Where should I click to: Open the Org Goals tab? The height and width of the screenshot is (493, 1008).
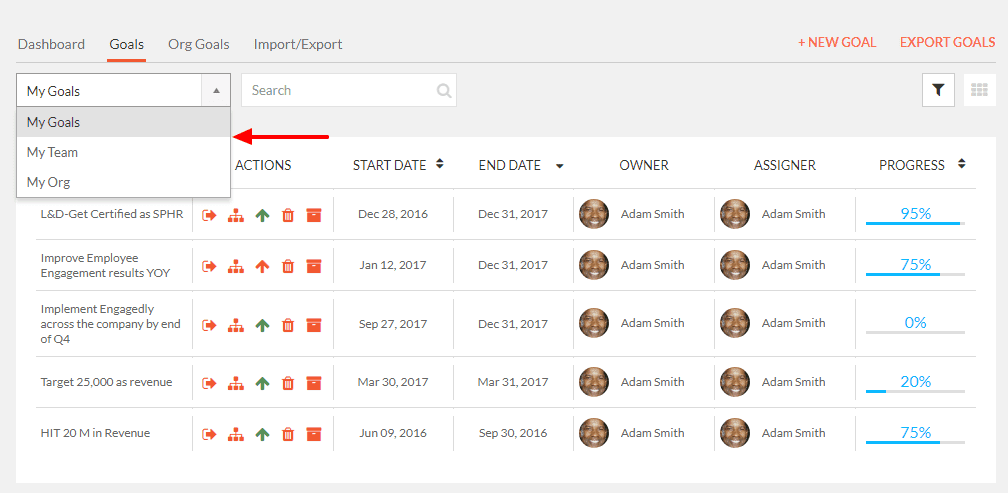click(x=199, y=44)
